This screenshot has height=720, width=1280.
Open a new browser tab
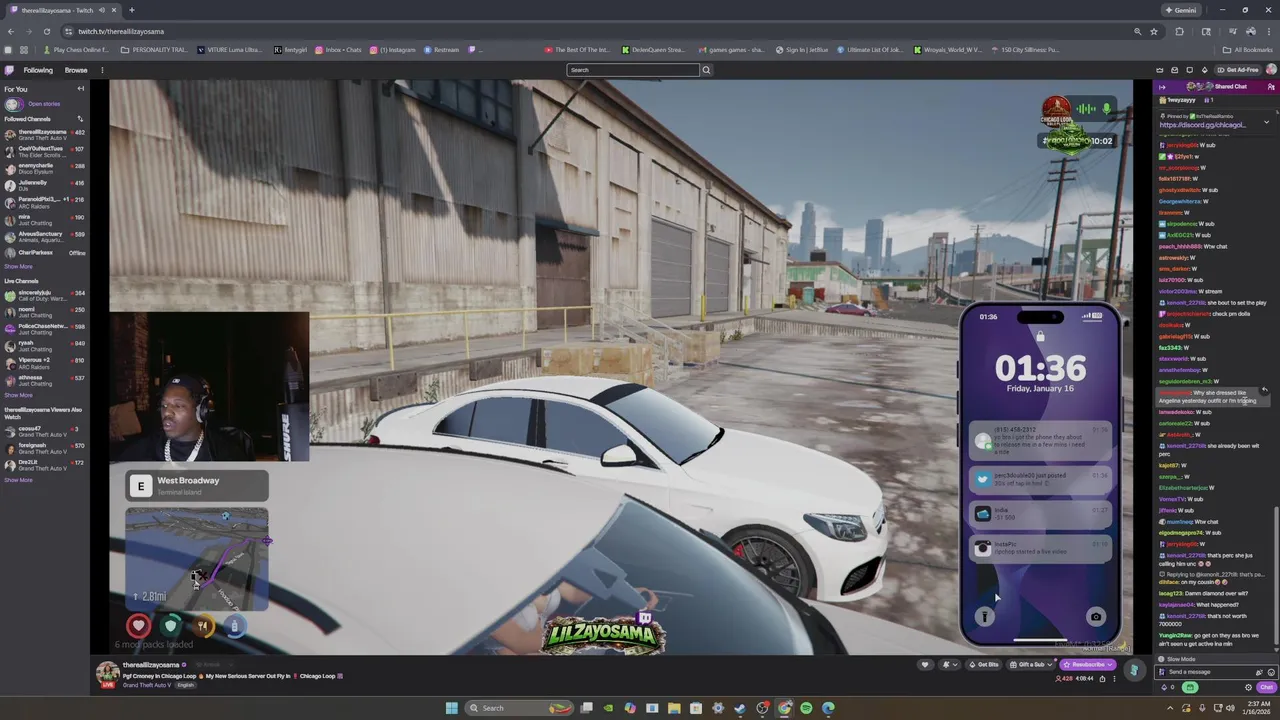[x=131, y=10]
